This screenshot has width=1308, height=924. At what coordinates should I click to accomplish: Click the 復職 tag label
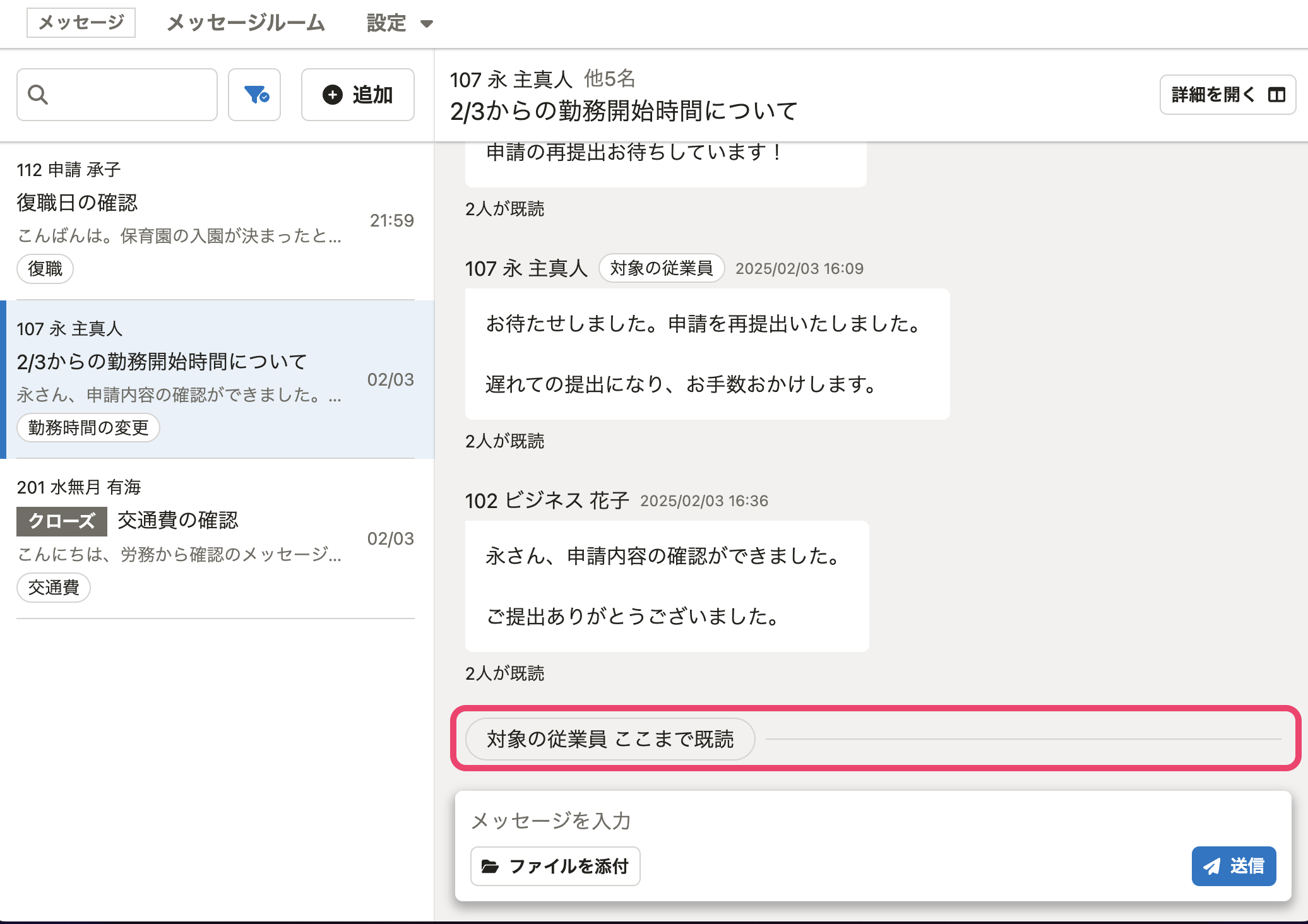coord(45,269)
